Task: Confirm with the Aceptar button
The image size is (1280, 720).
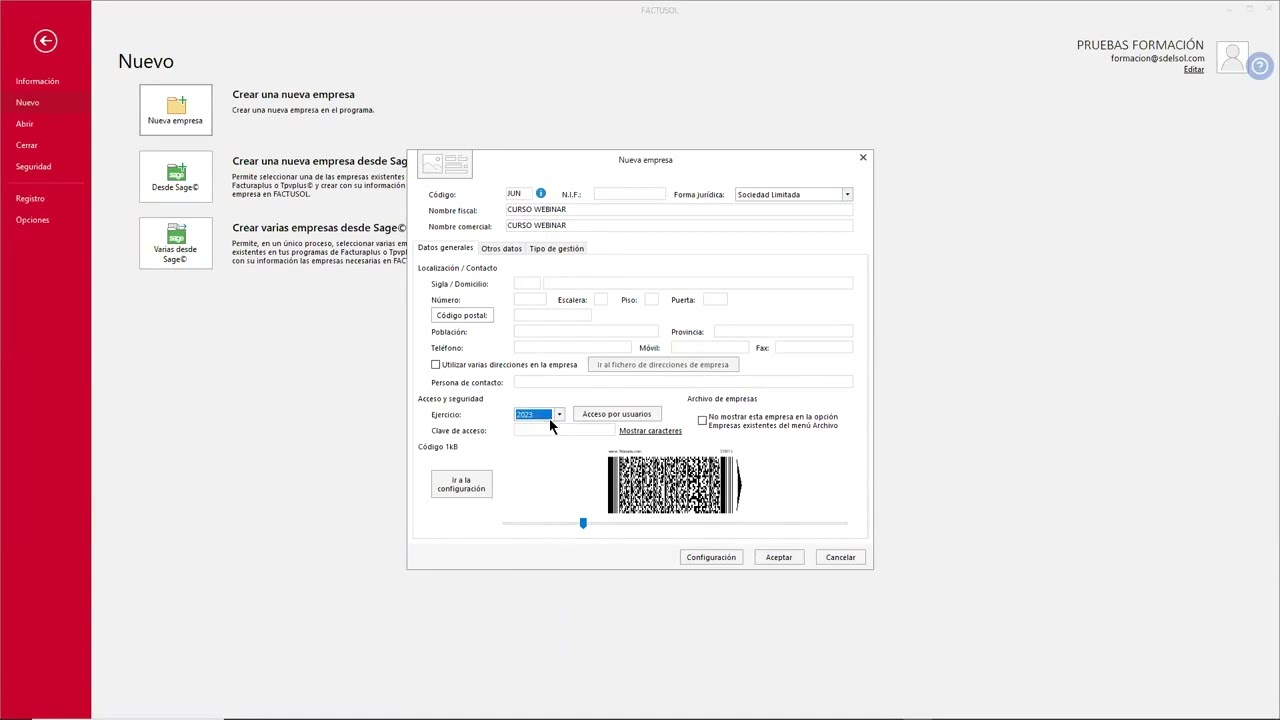Action: [779, 557]
